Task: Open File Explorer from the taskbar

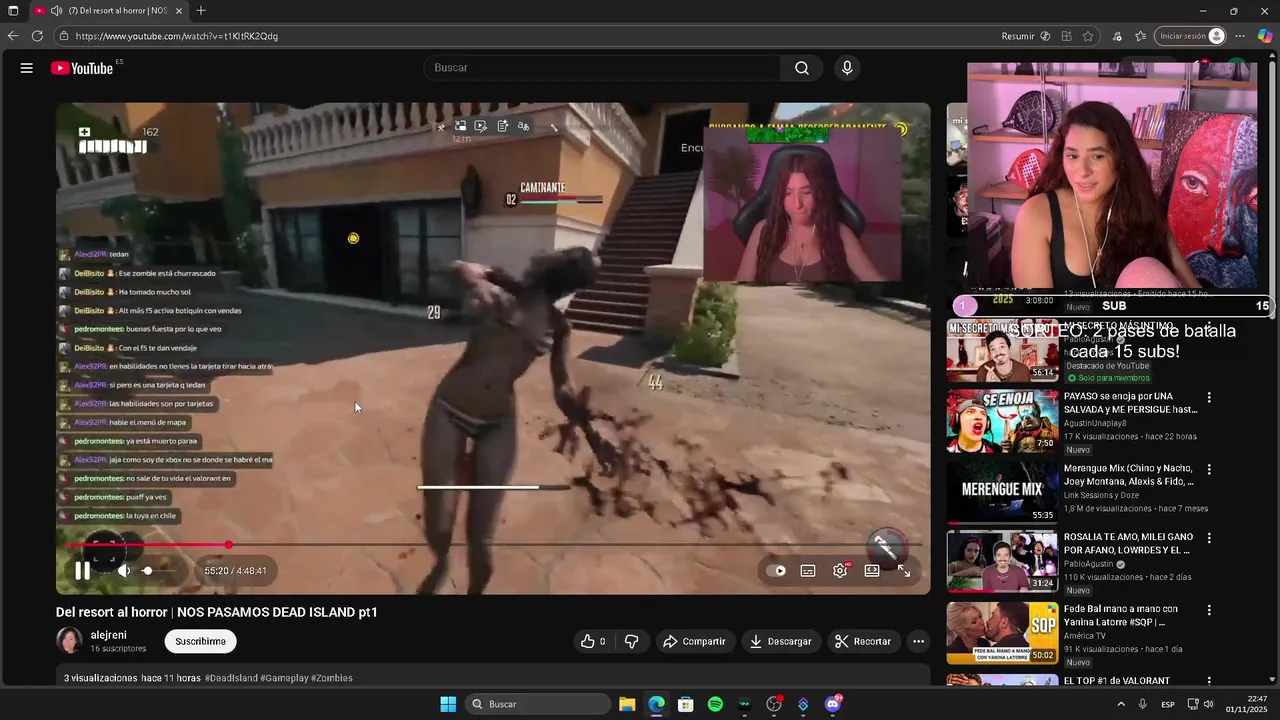Action: 627,704
